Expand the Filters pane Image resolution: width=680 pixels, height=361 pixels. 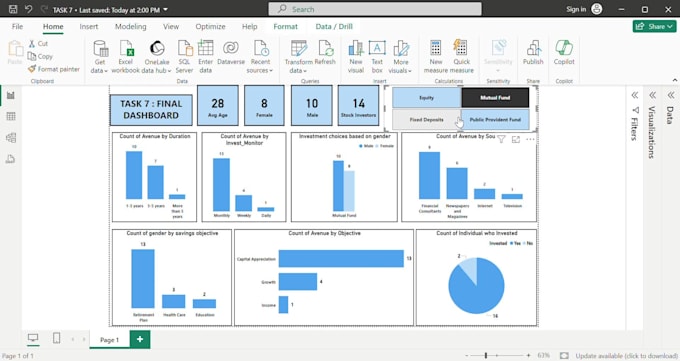[x=634, y=95]
